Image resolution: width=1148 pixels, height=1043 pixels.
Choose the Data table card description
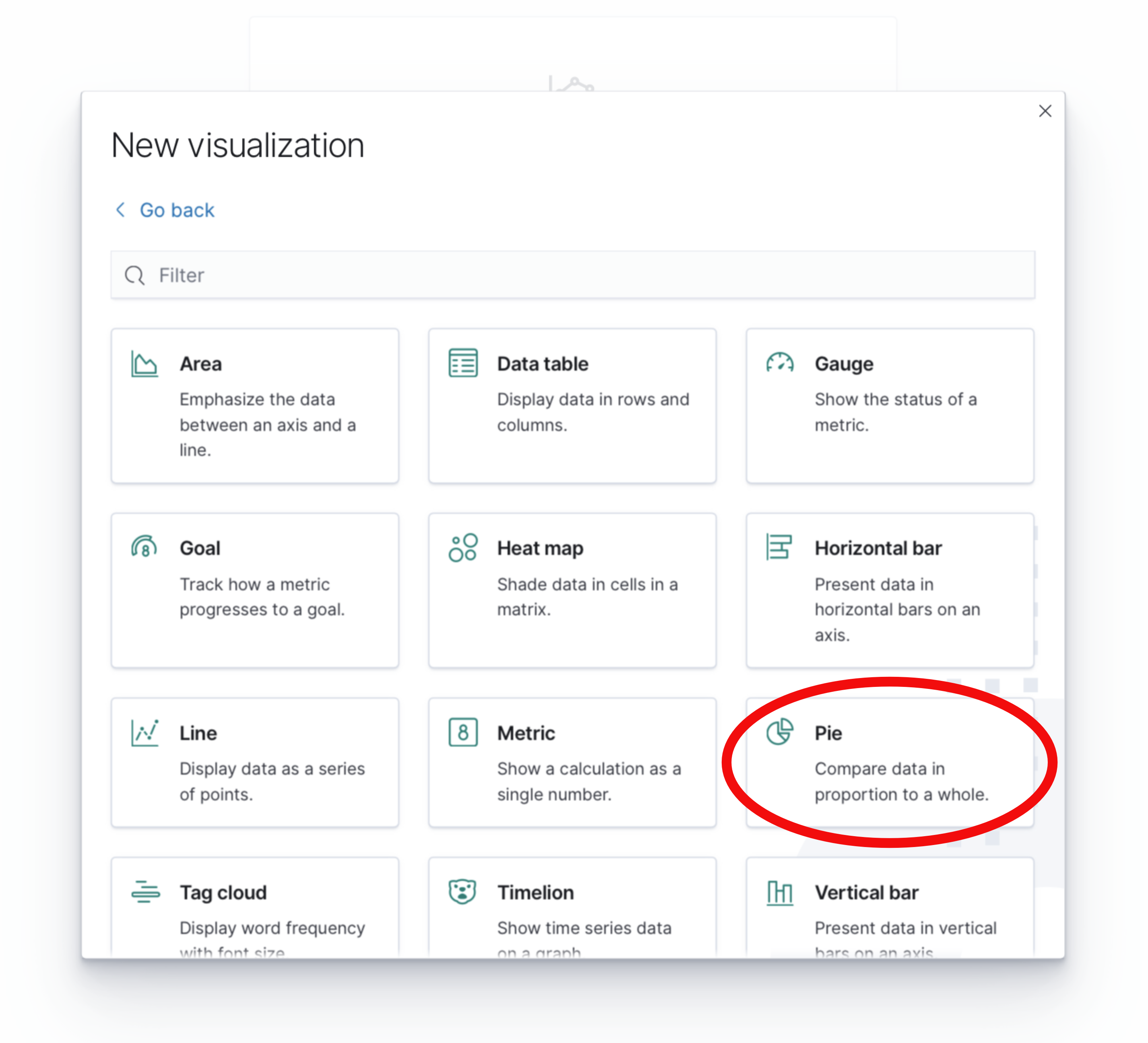point(592,412)
